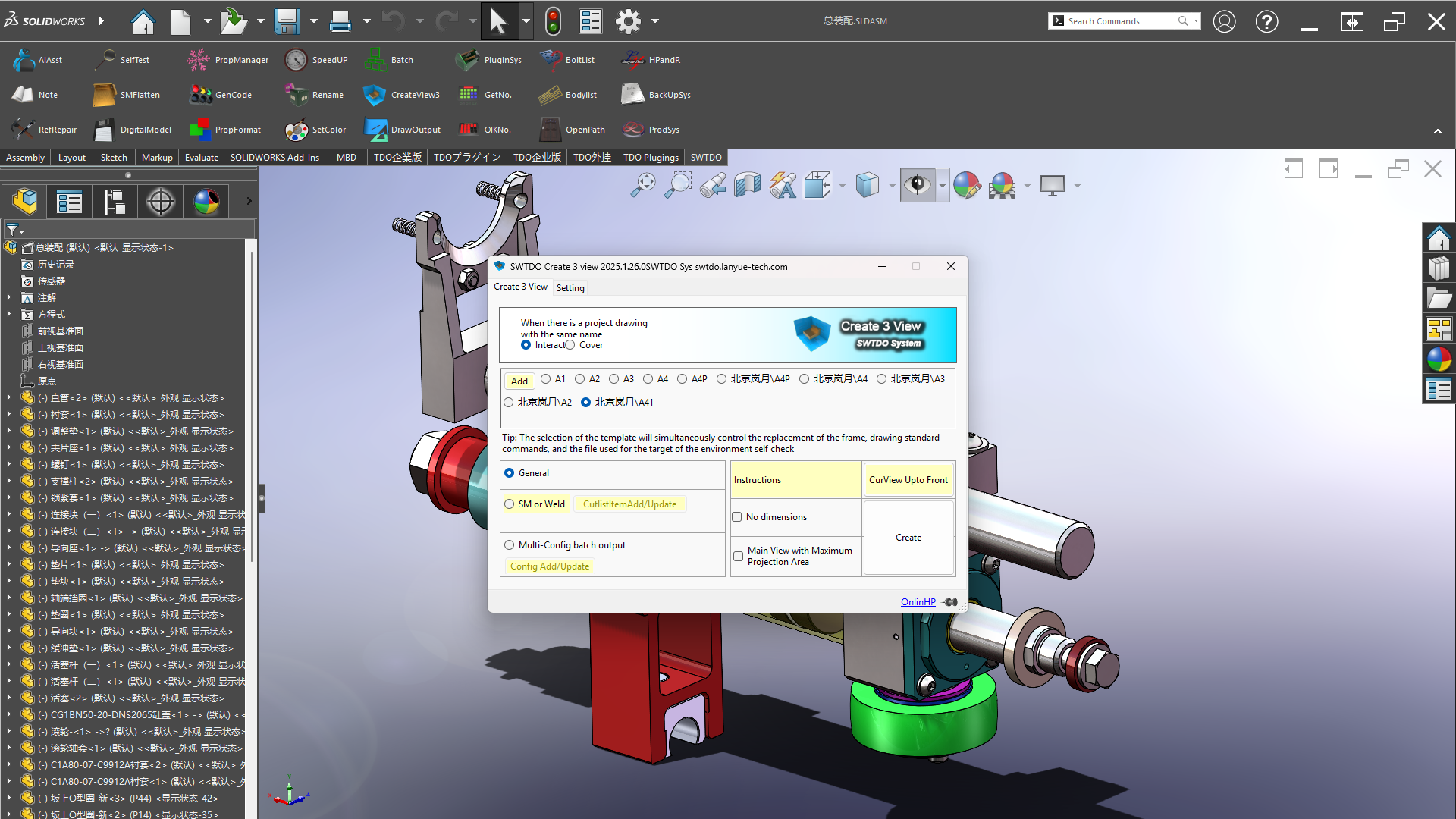This screenshot has width=1456, height=819.
Task: Switch to the Setting tab in dialog
Action: click(x=570, y=288)
